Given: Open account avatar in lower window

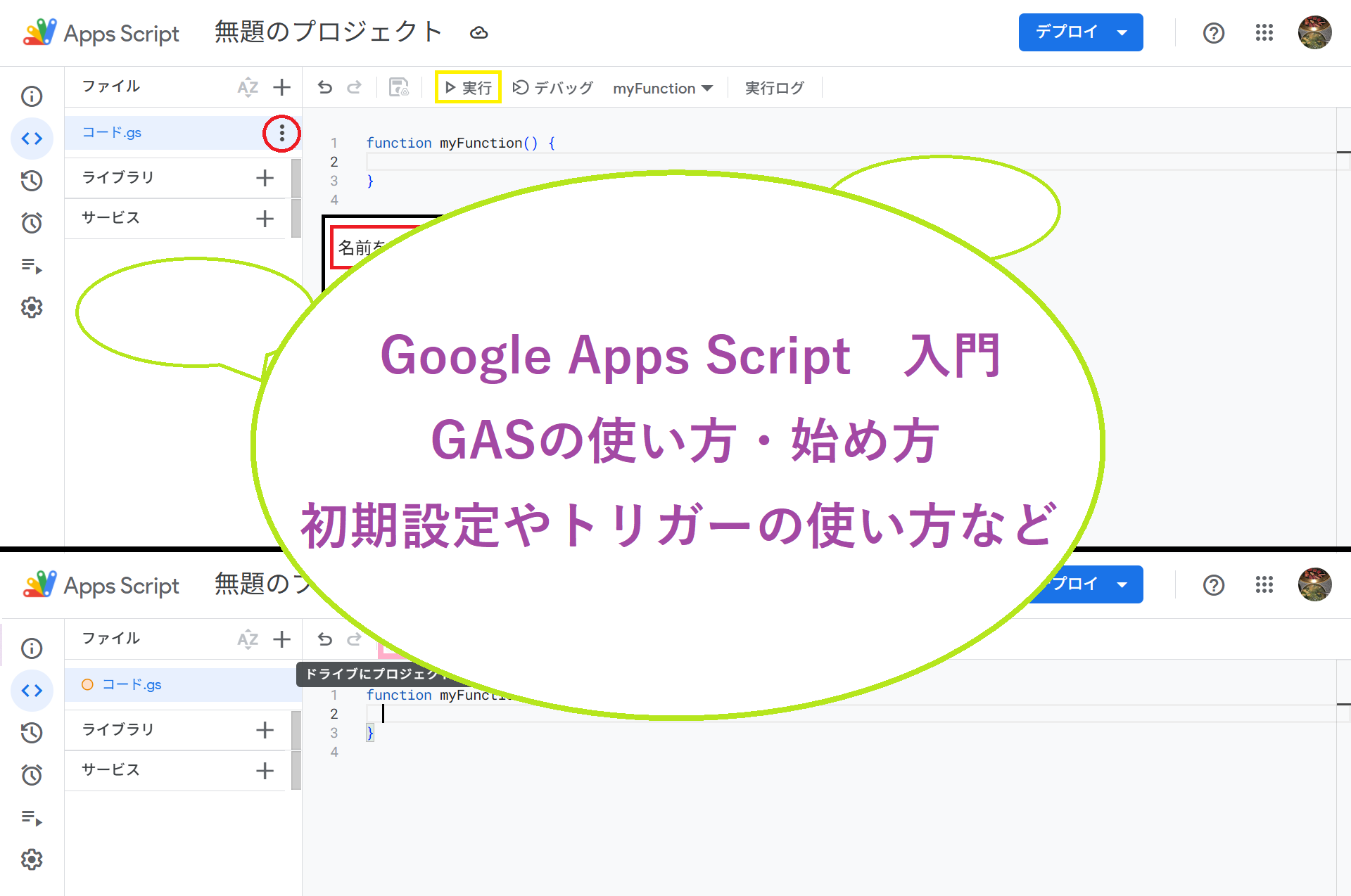Looking at the screenshot, I should [1314, 585].
